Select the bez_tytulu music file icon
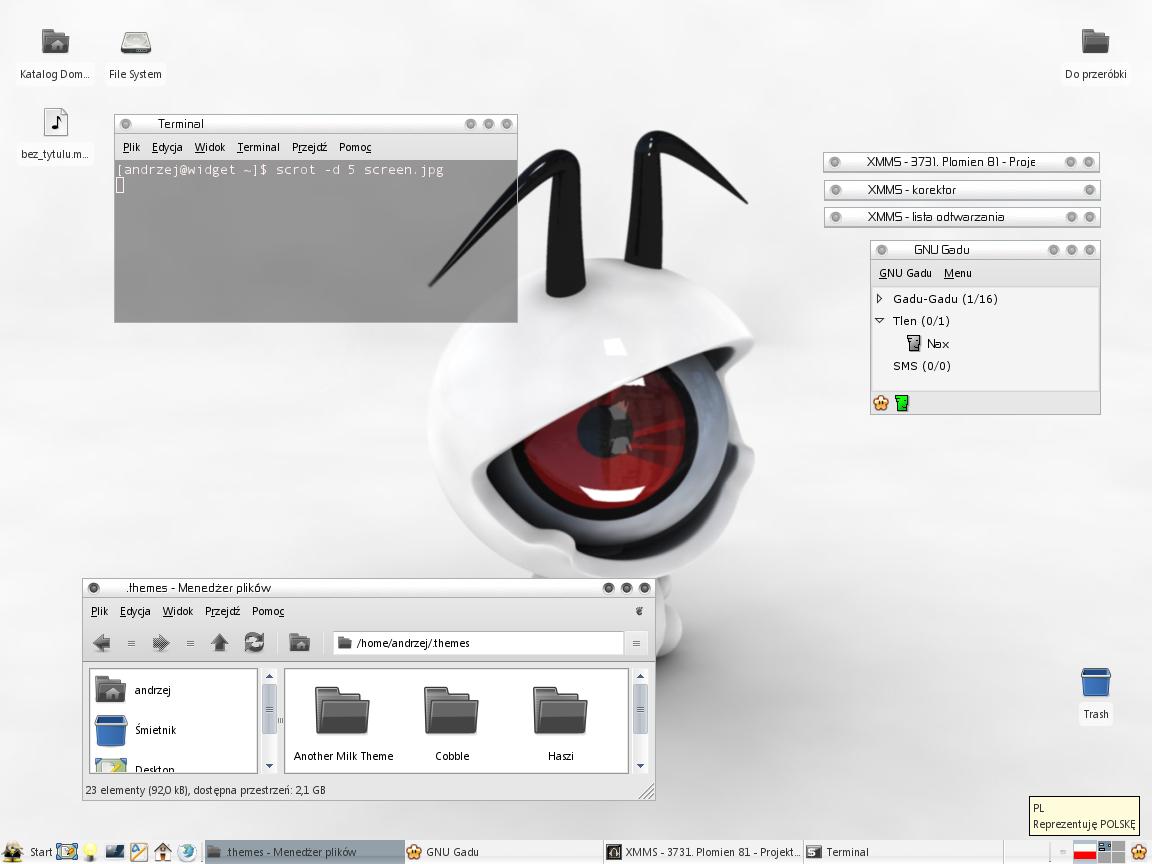 coord(55,122)
